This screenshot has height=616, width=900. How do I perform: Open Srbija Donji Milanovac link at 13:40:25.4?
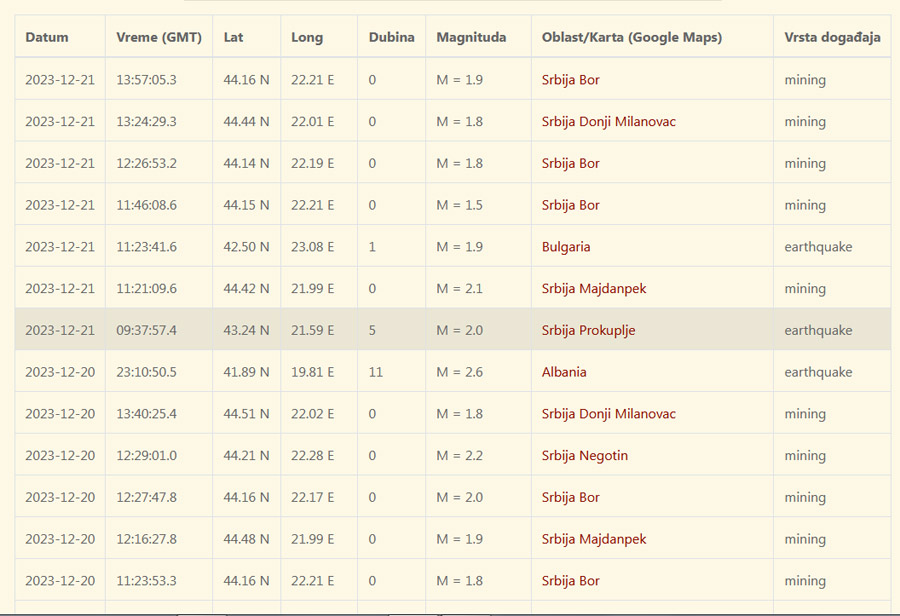pyautogui.click(x=608, y=414)
